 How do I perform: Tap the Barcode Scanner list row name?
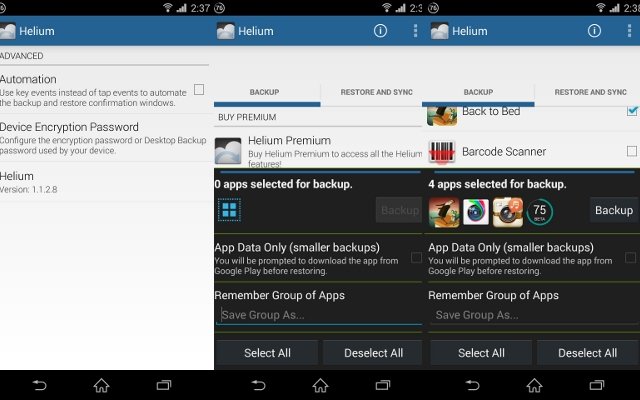(504, 151)
